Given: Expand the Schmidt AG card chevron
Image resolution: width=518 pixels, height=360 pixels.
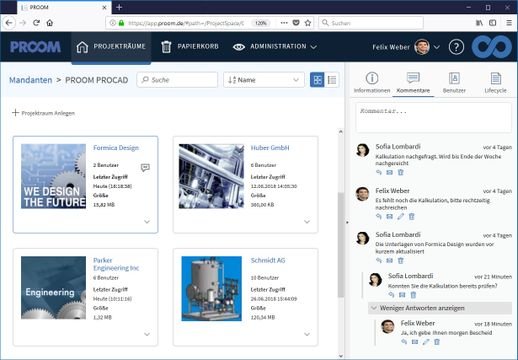Looking at the screenshot, I should tap(307, 334).
